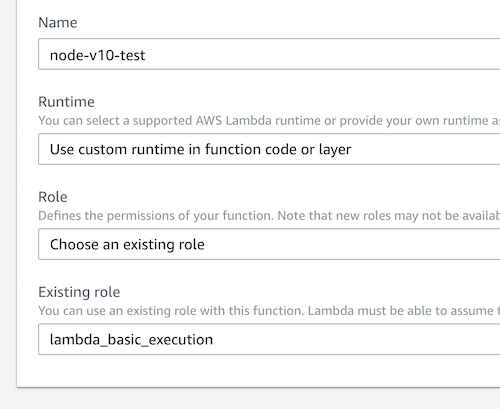Click the "Name" field label
This screenshot has width=500, height=409.
pos(58,23)
